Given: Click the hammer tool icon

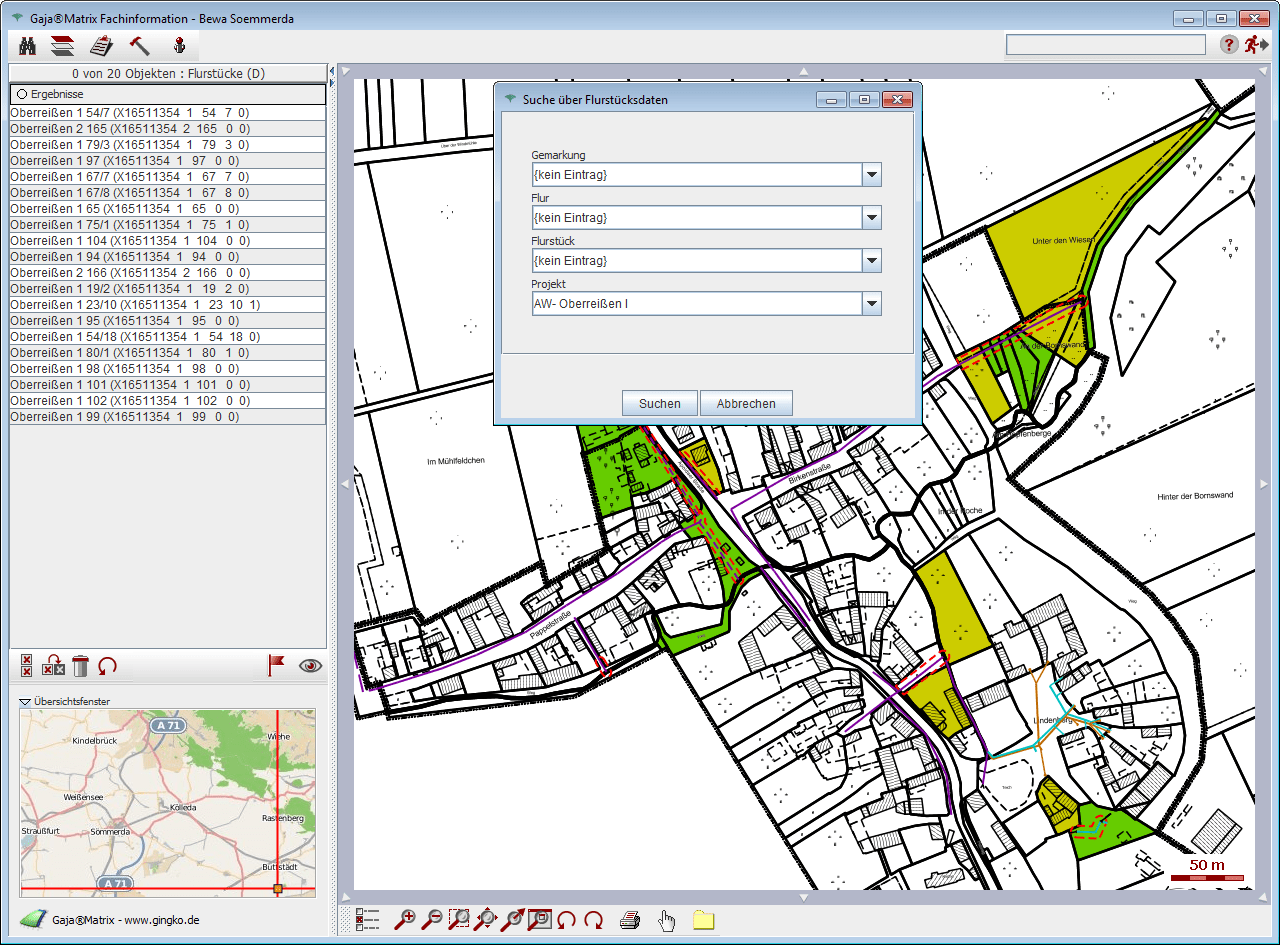Looking at the screenshot, I should point(139,45).
